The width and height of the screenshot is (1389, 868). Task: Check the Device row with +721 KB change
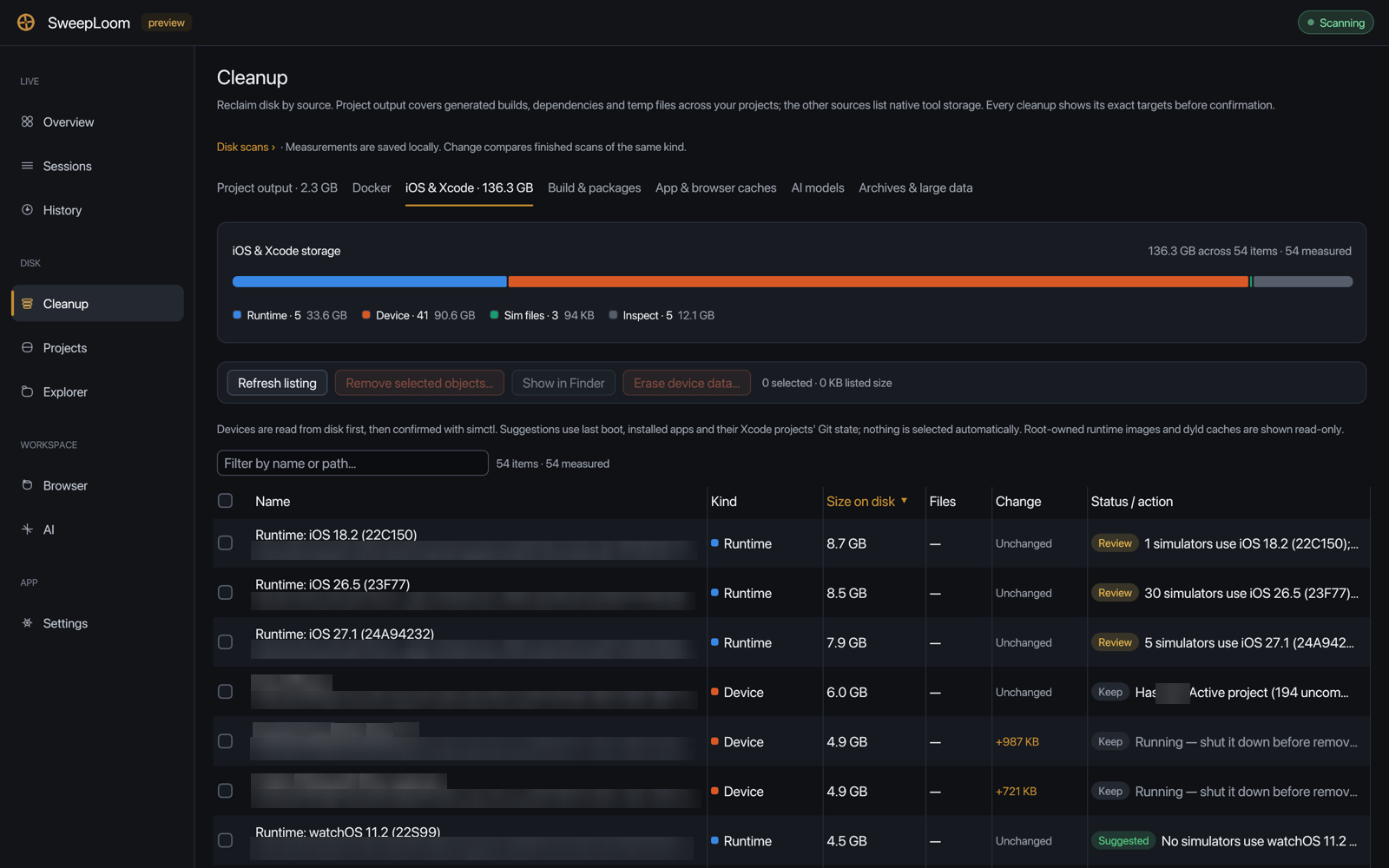(225, 791)
